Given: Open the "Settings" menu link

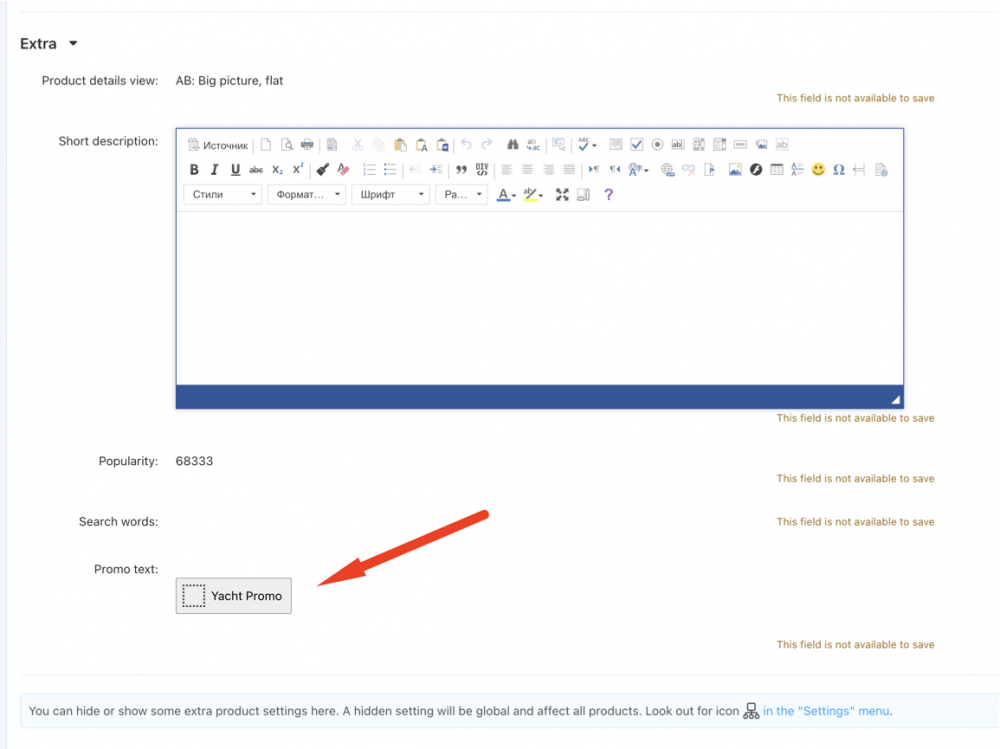Looking at the screenshot, I should coord(825,711).
